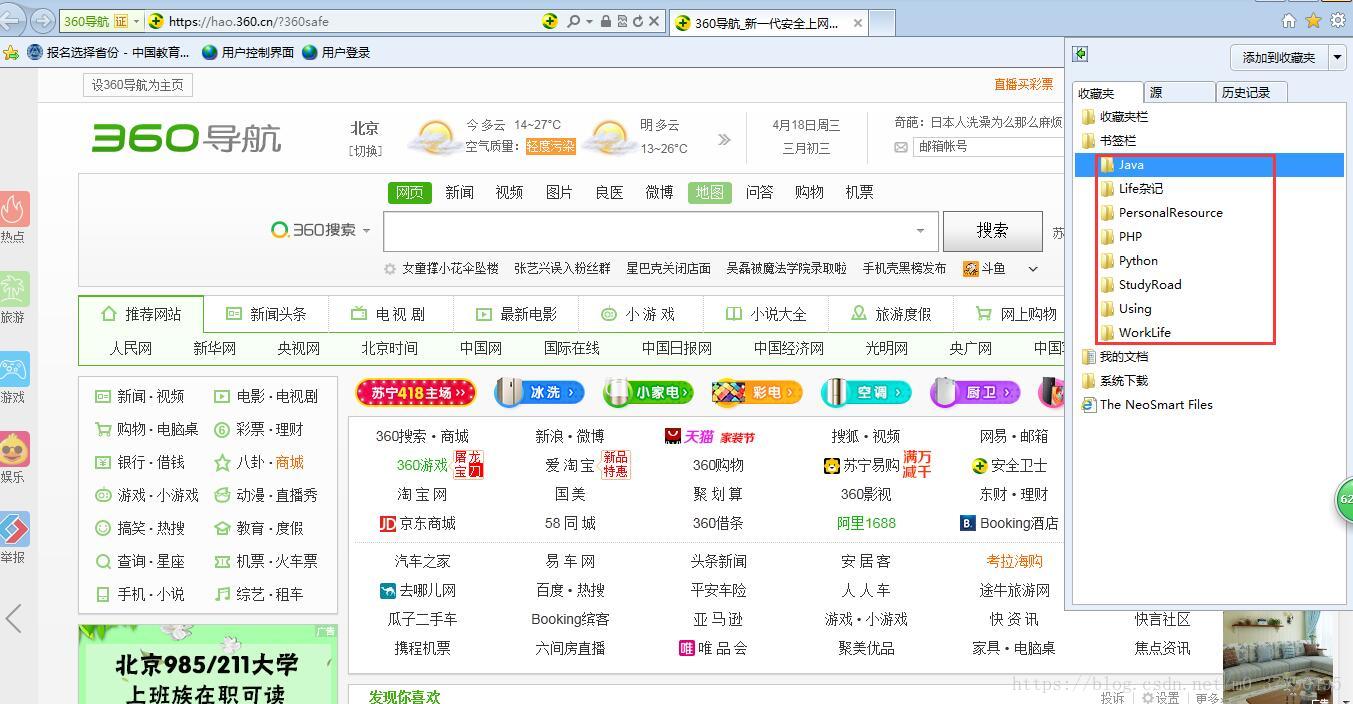Switch to the 源 tab
This screenshot has height=704, width=1353.
[x=1179, y=92]
